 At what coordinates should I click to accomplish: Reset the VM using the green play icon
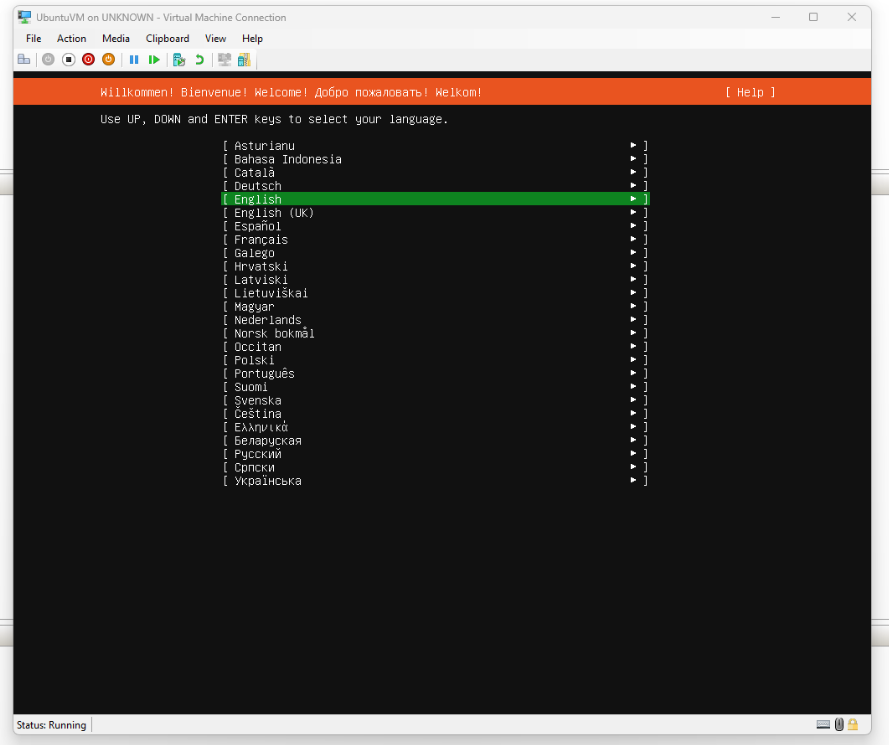click(154, 60)
